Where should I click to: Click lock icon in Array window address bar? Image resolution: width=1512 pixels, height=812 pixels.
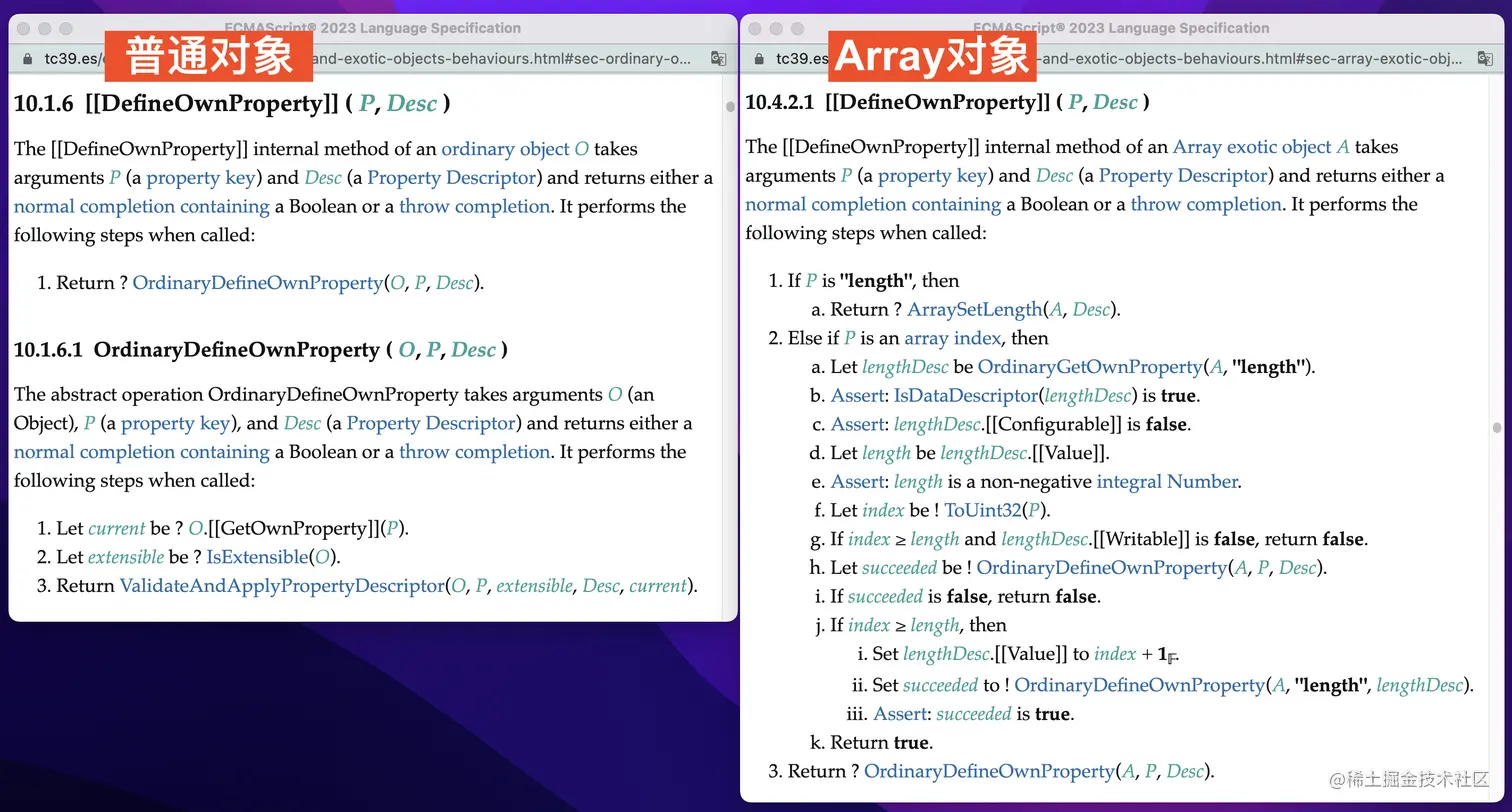[760, 60]
